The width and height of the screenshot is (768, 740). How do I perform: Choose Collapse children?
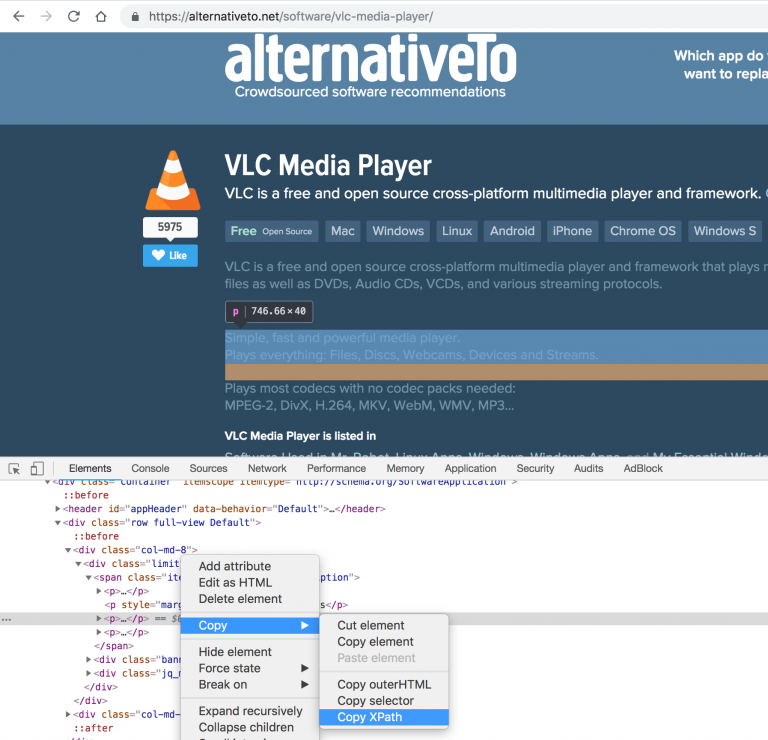point(250,727)
